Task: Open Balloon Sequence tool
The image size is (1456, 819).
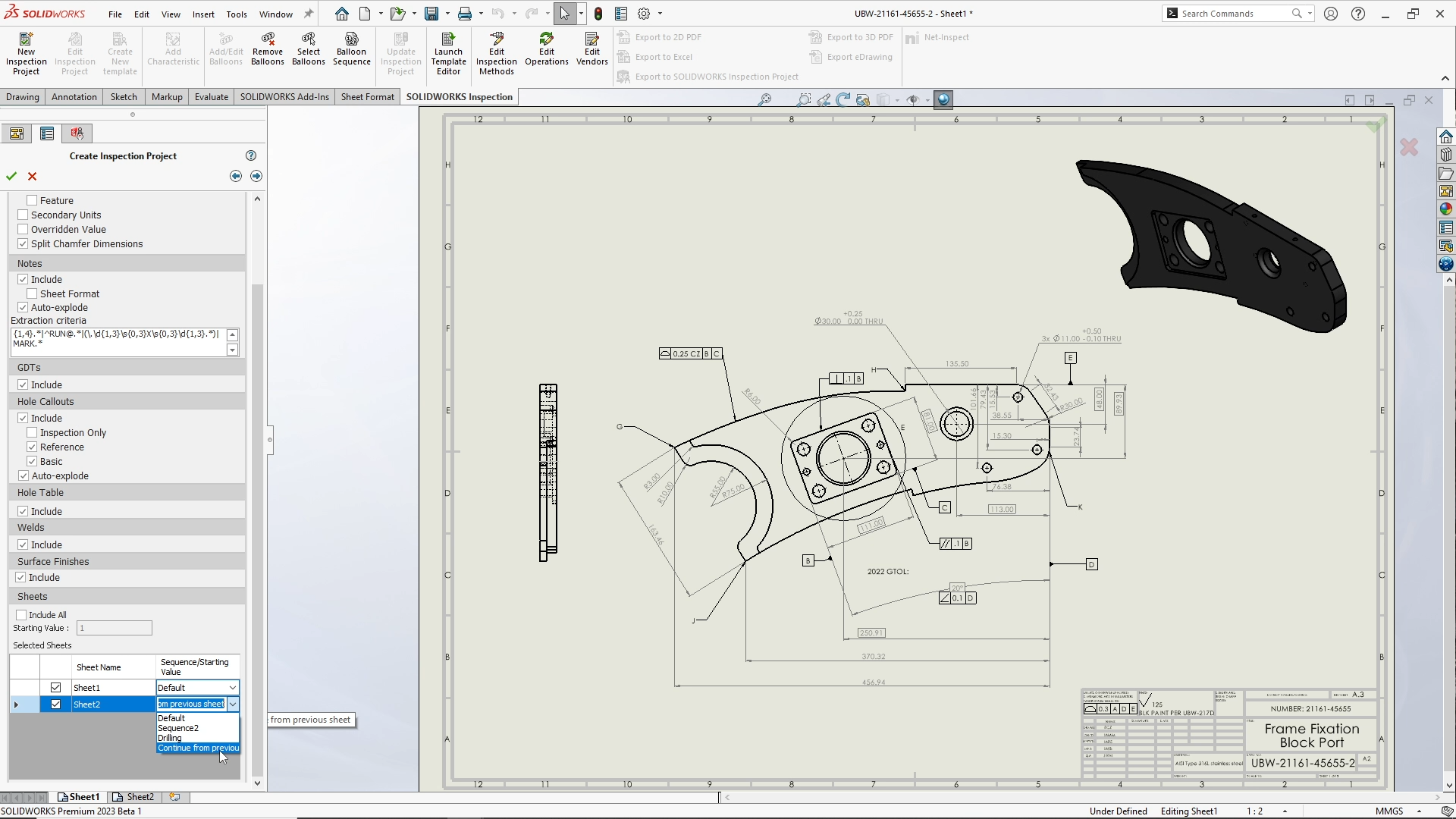Action: [x=351, y=49]
